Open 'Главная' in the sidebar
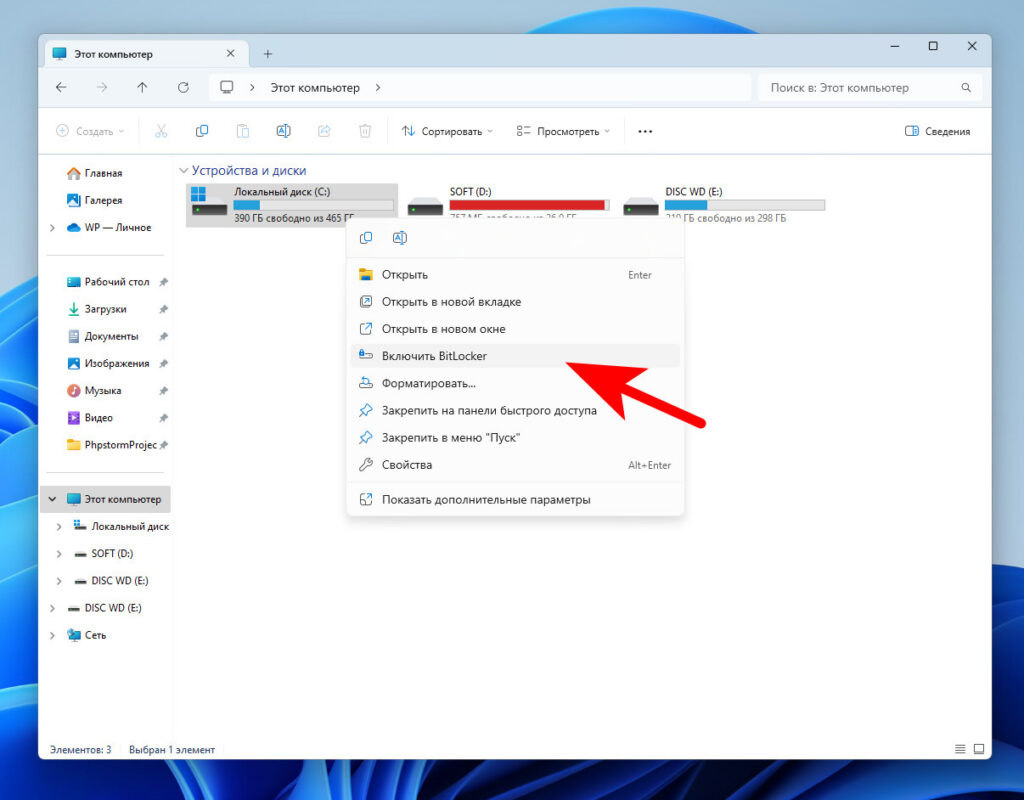Screen dimensions: 1024x800 [x=95, y=173]
